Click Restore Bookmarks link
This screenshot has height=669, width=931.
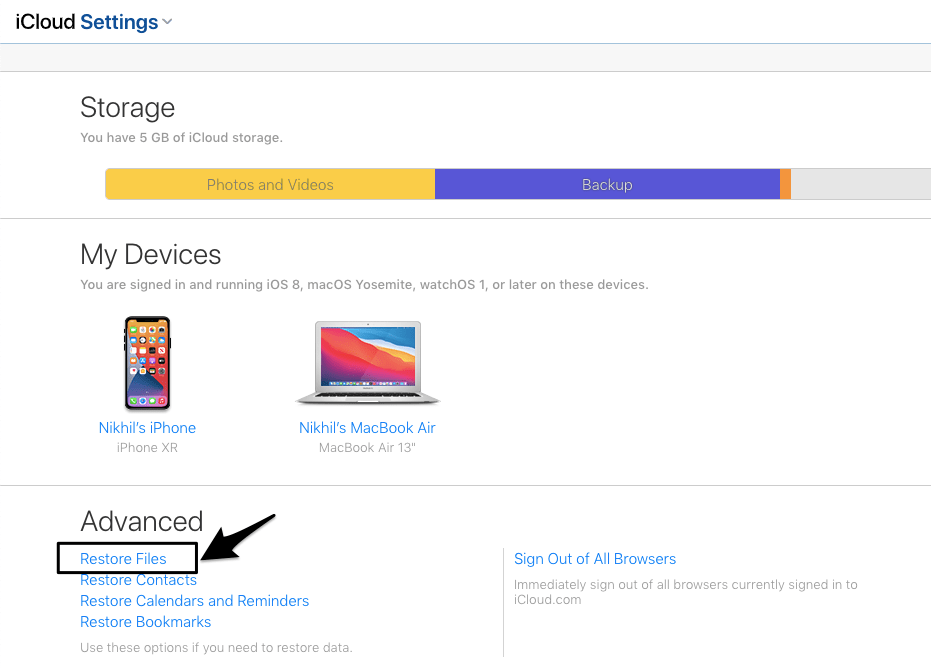145,622
